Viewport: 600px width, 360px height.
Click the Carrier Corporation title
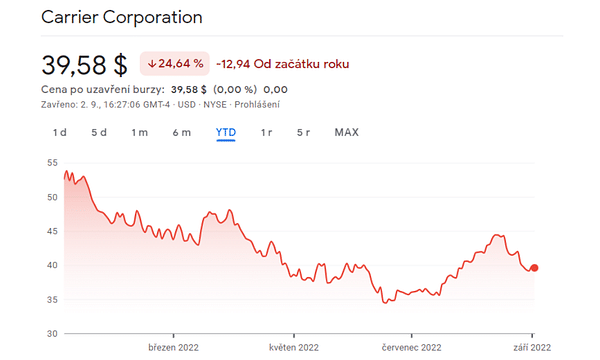pos(122,17)
